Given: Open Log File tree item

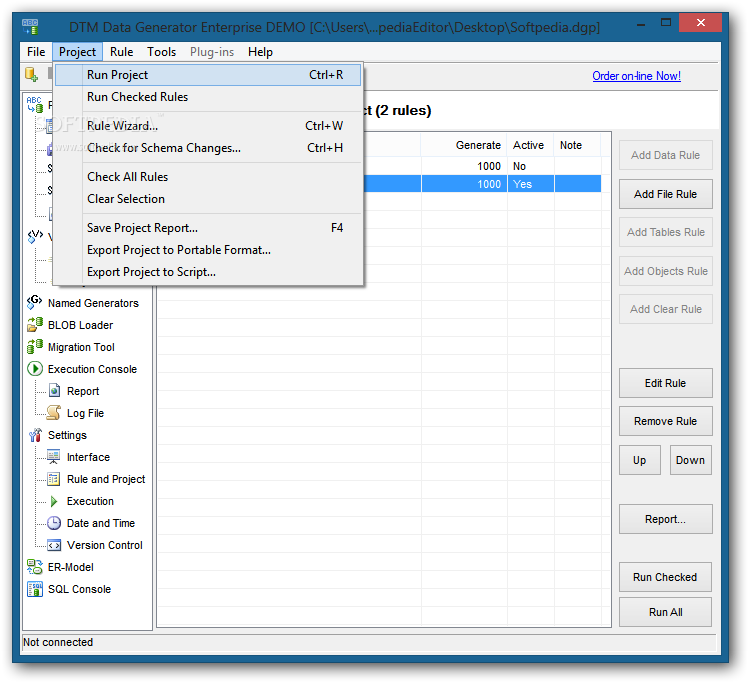Looking at the screenshot, I should pyautogui.click(x=85, y=413).
